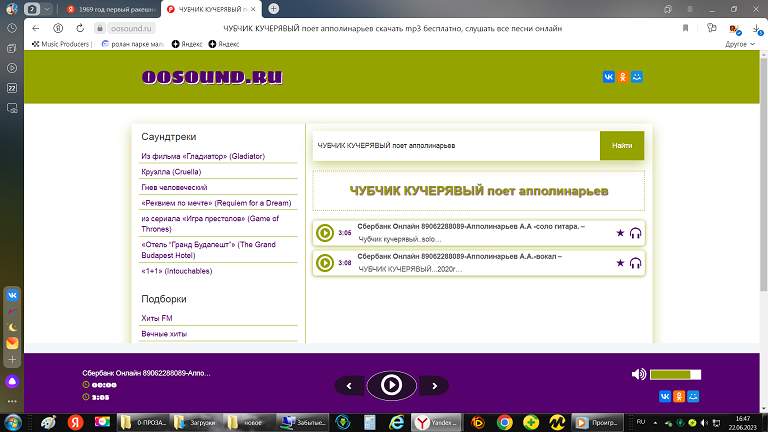768x432 pixels.
Task: Adjust the player volume slider
Action: 675,375
